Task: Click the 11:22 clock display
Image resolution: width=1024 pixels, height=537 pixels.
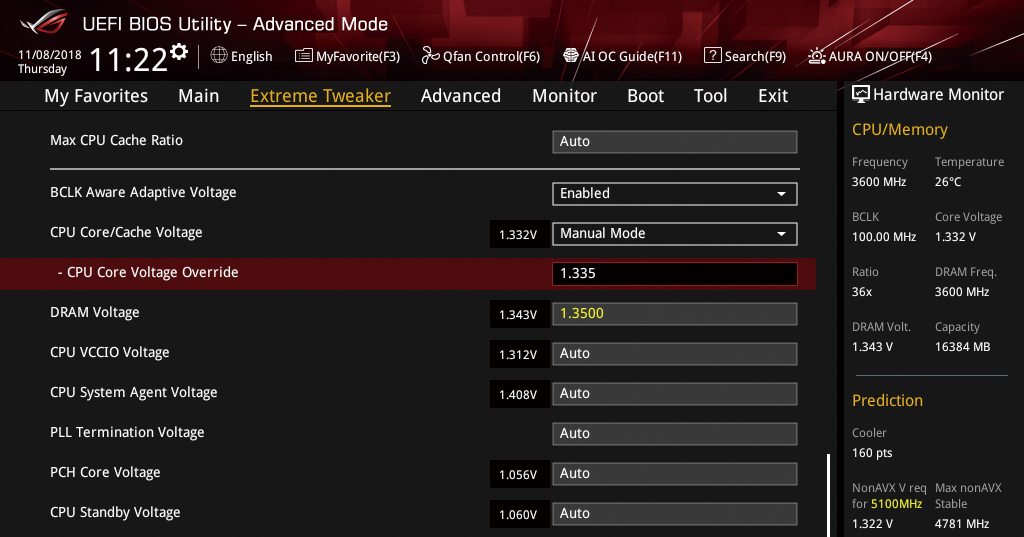Action: [129, 60]
